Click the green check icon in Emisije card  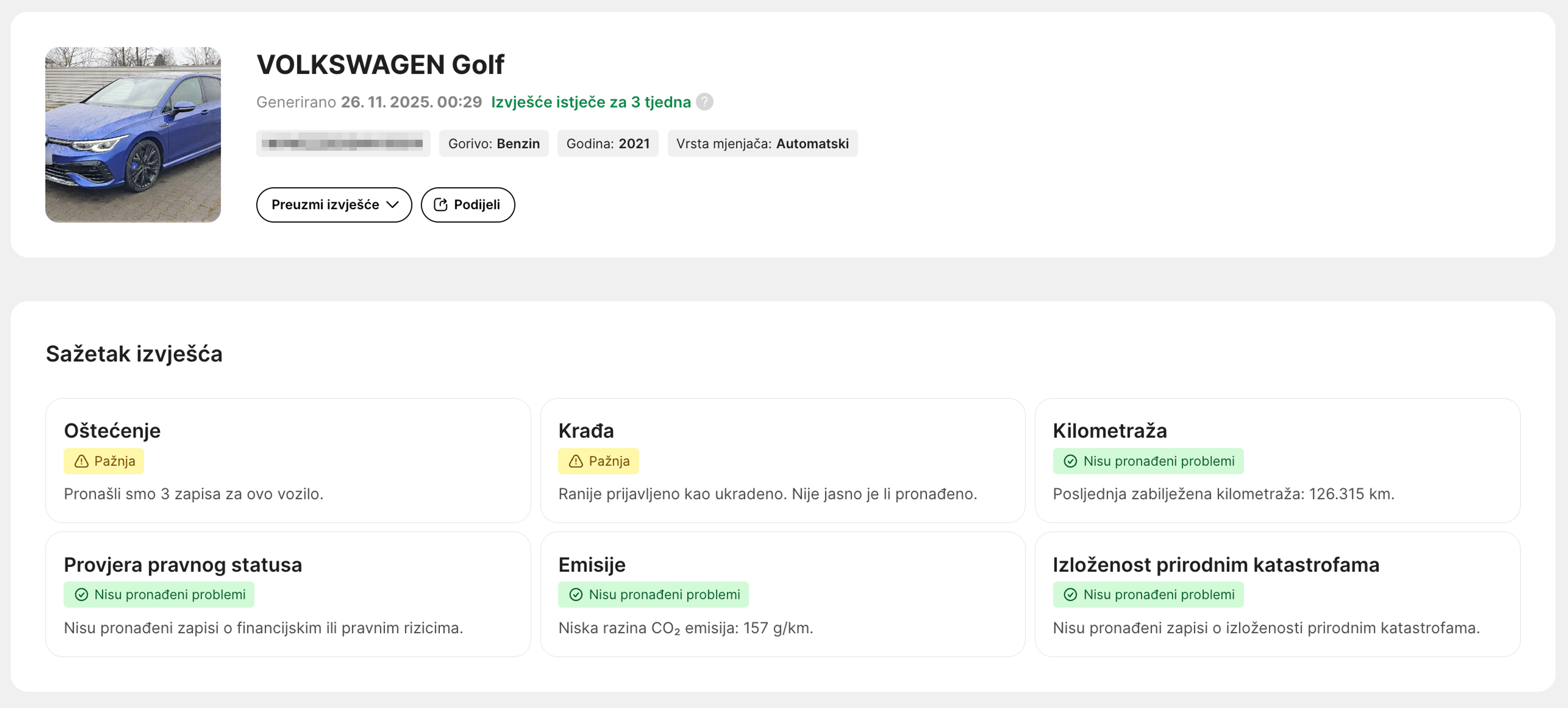575,594
